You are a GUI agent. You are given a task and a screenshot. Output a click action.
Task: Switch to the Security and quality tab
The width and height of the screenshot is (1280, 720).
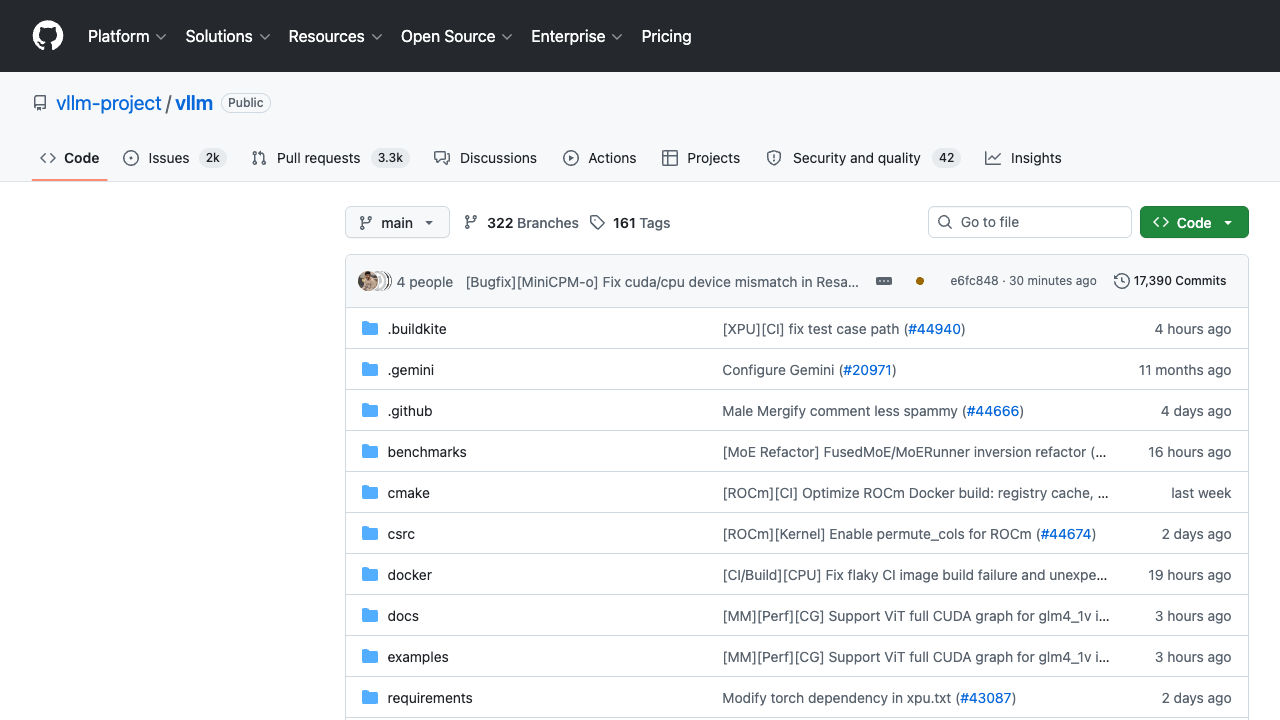pyautogui.click(x=863, y=158)
